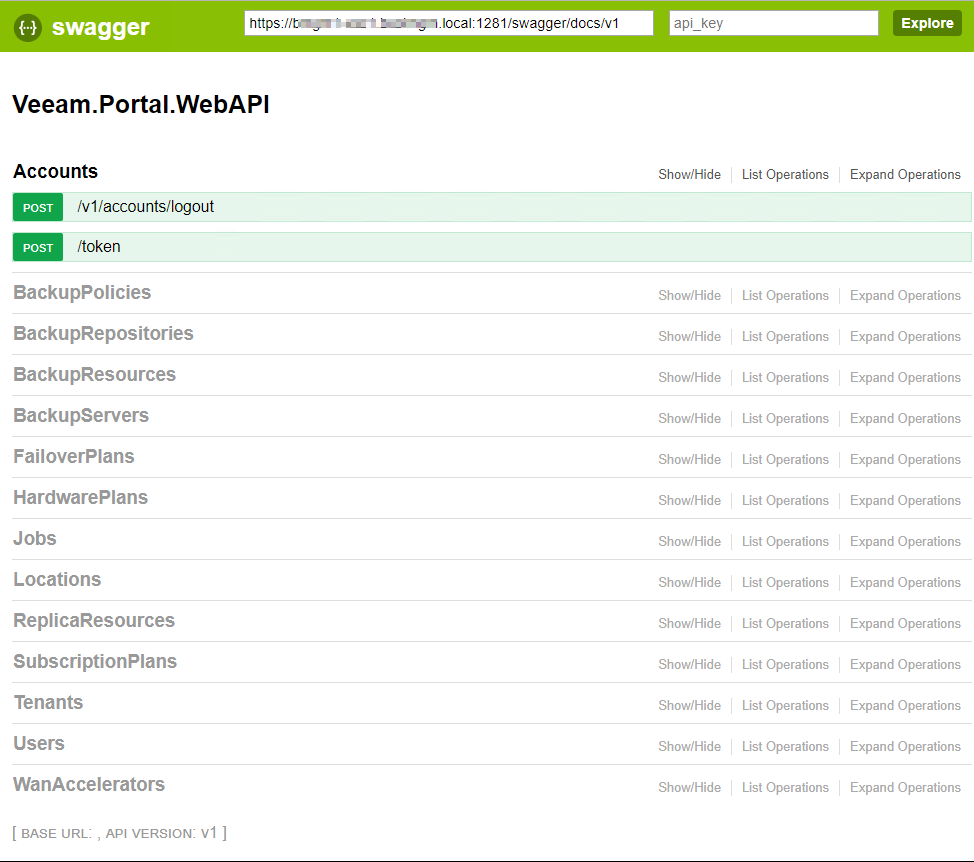This screenshot has height=862, width=974.
Task: Toggle Show/Hide for HardwarePlans
Action: [690, 501]
